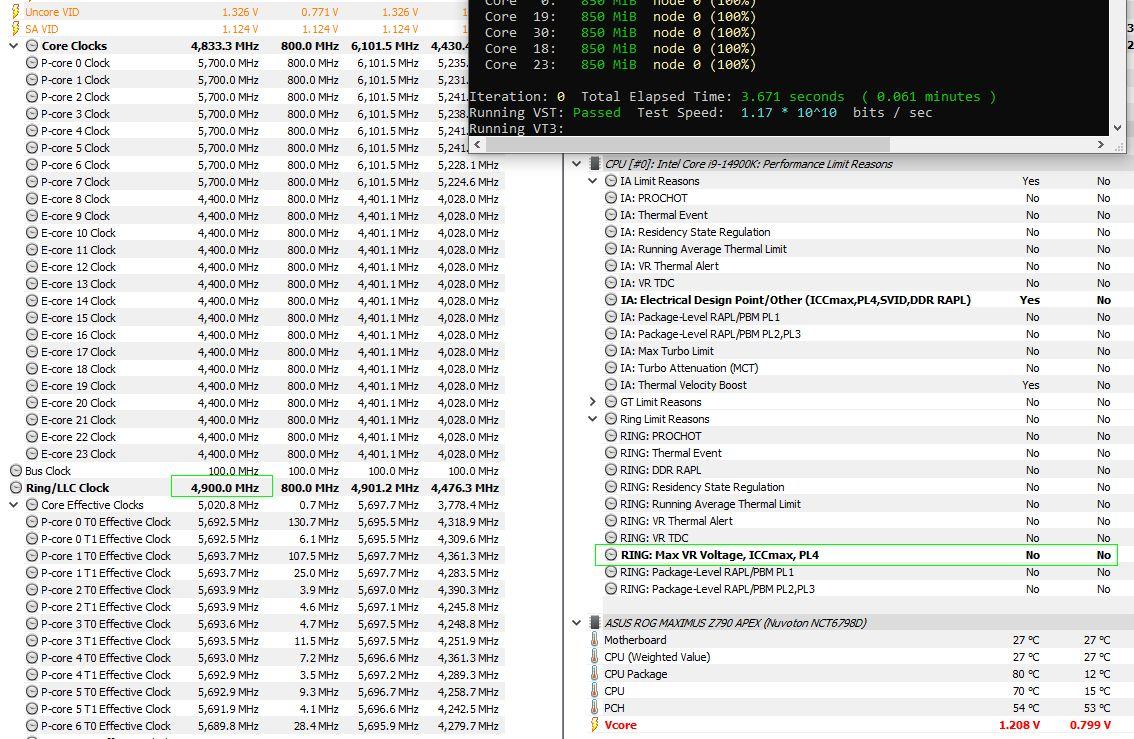
Task: Click the clock icon beside P-core 0 Clock
Action: tap(32, 63)
